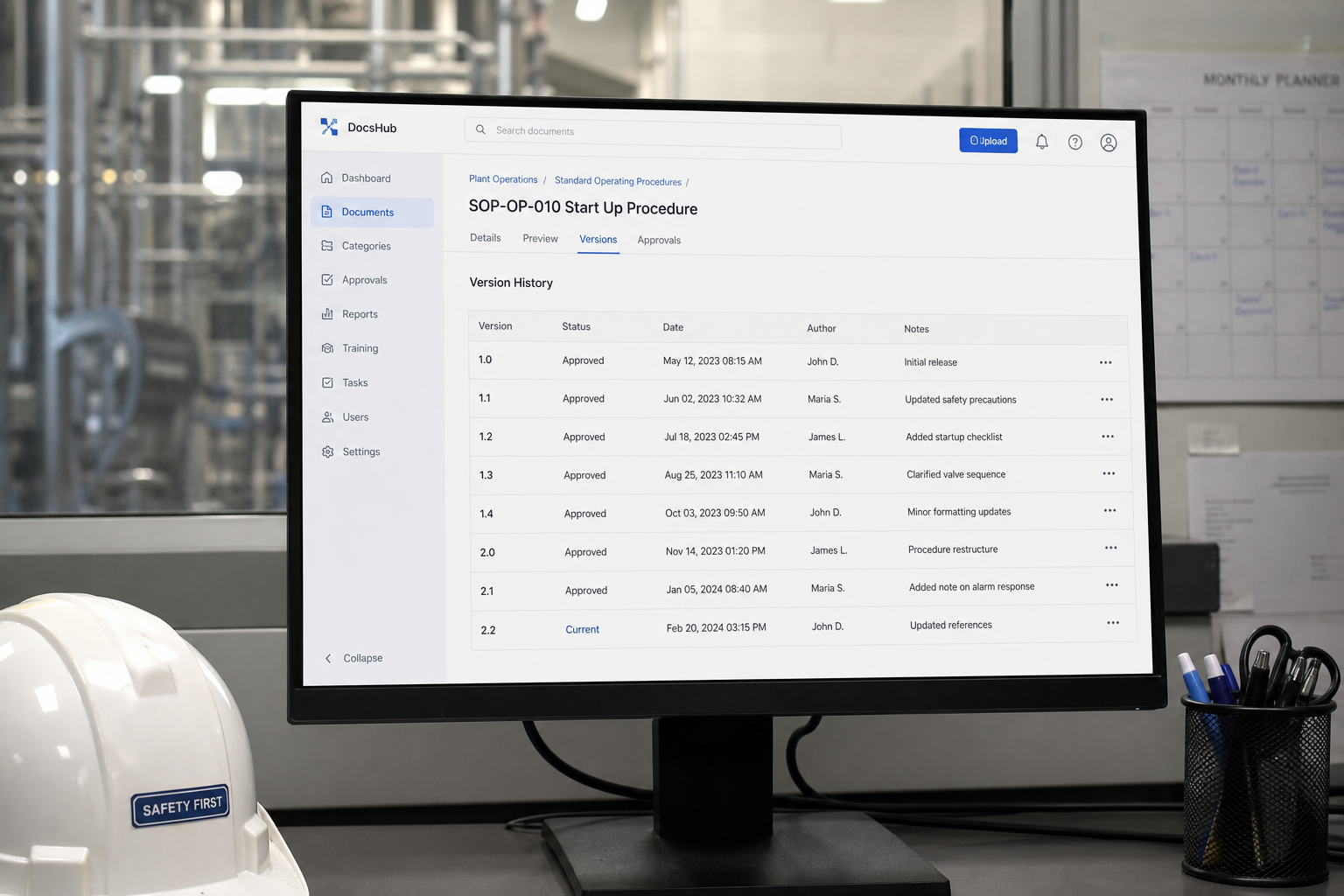Open Users in the sidebar
This screenshot has height=896, width=1344.
pyautogui.click(x=355, y=417)
